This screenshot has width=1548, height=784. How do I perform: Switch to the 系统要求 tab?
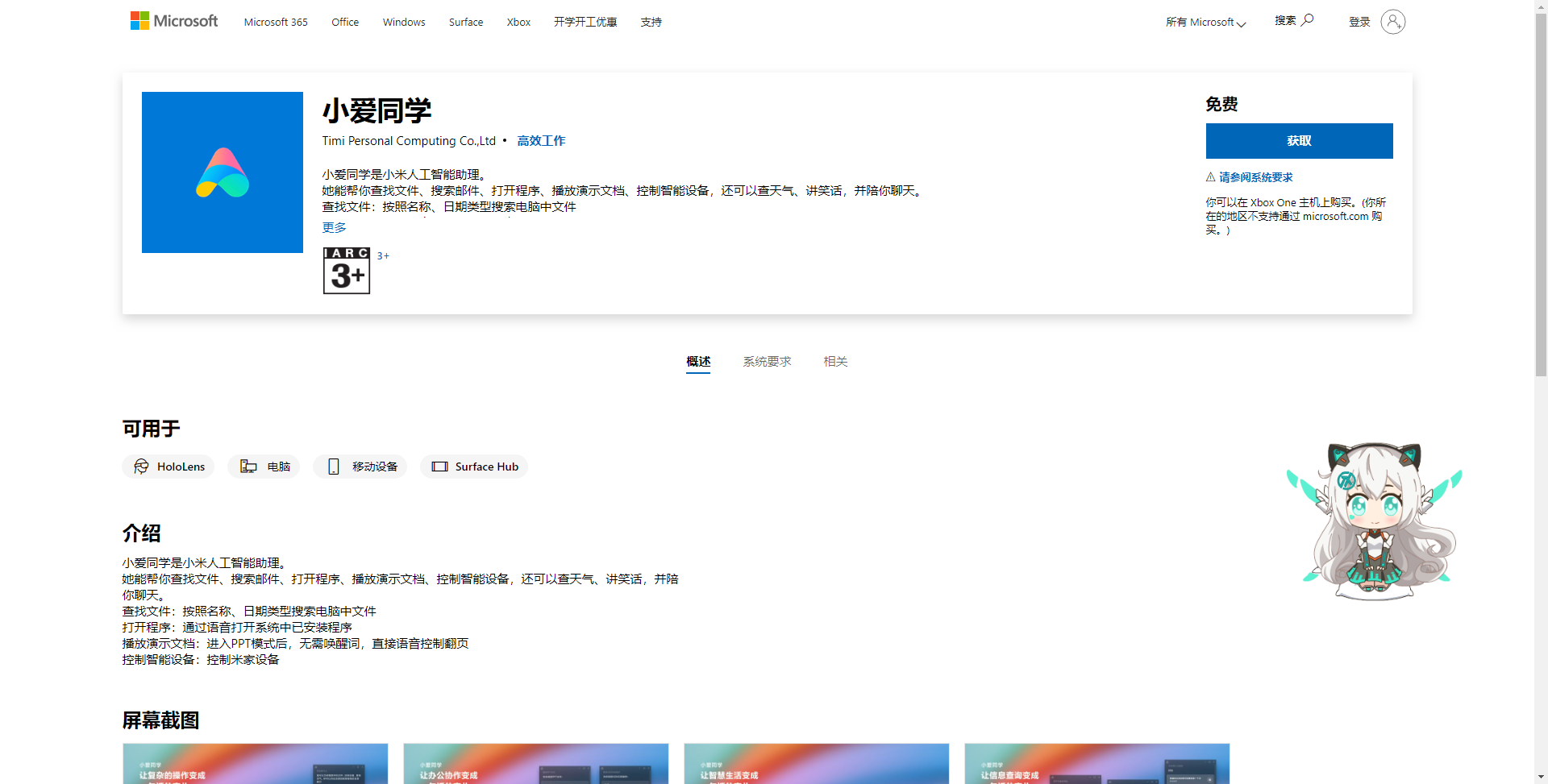tap(767, 362)
